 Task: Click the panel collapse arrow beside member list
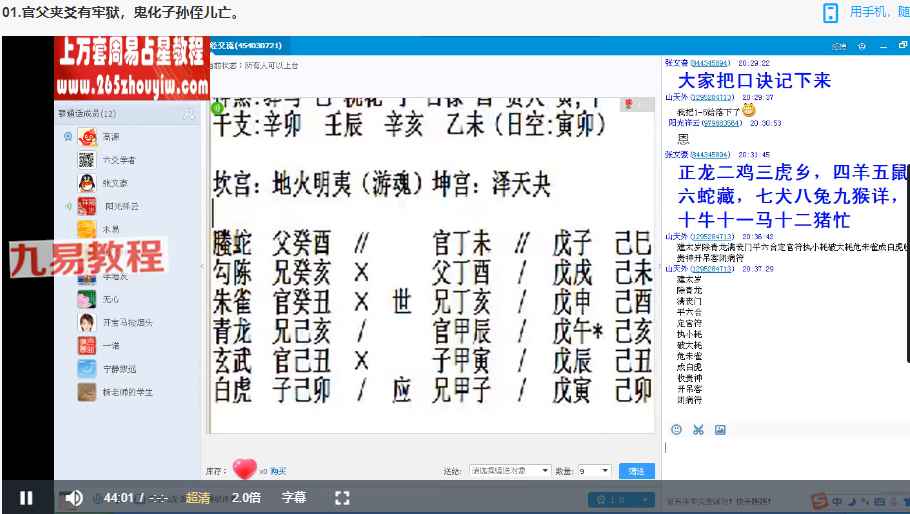coord(202,266)
